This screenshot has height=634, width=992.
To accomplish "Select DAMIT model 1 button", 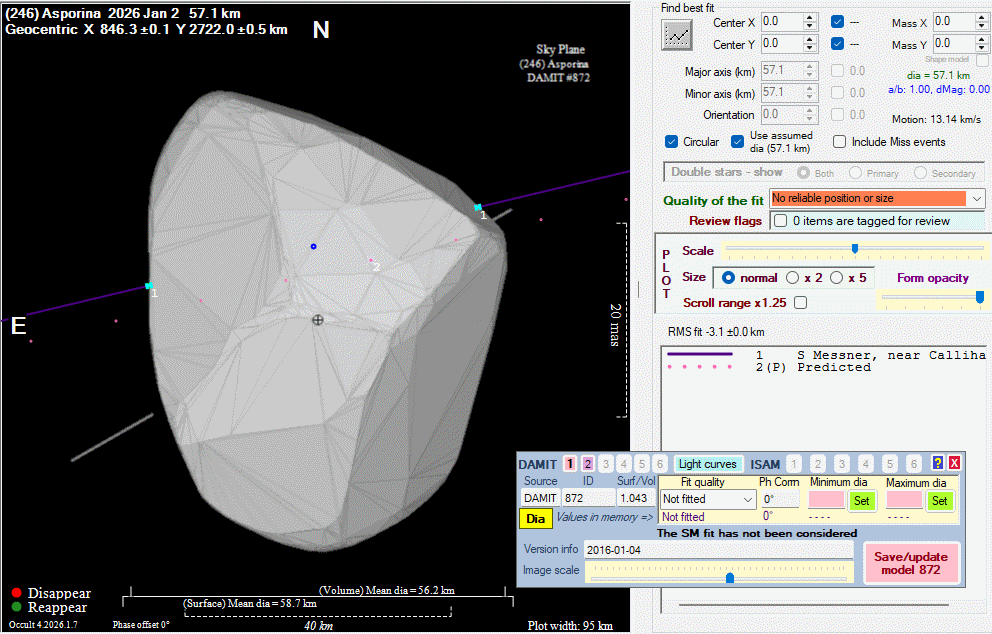I will [x=569, y=464].
